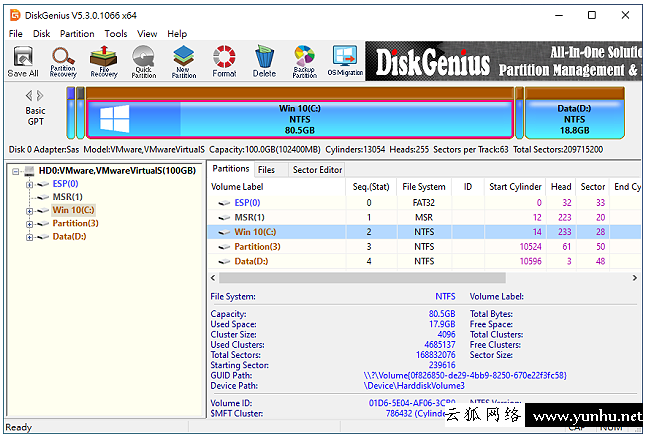
Task: Go to the next disk arrow
Action: point(40,96)
